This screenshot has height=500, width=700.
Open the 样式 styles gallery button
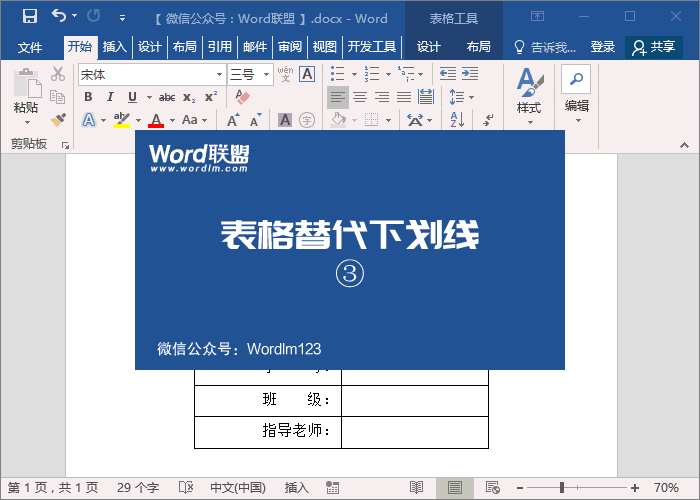tap(529, 96)
